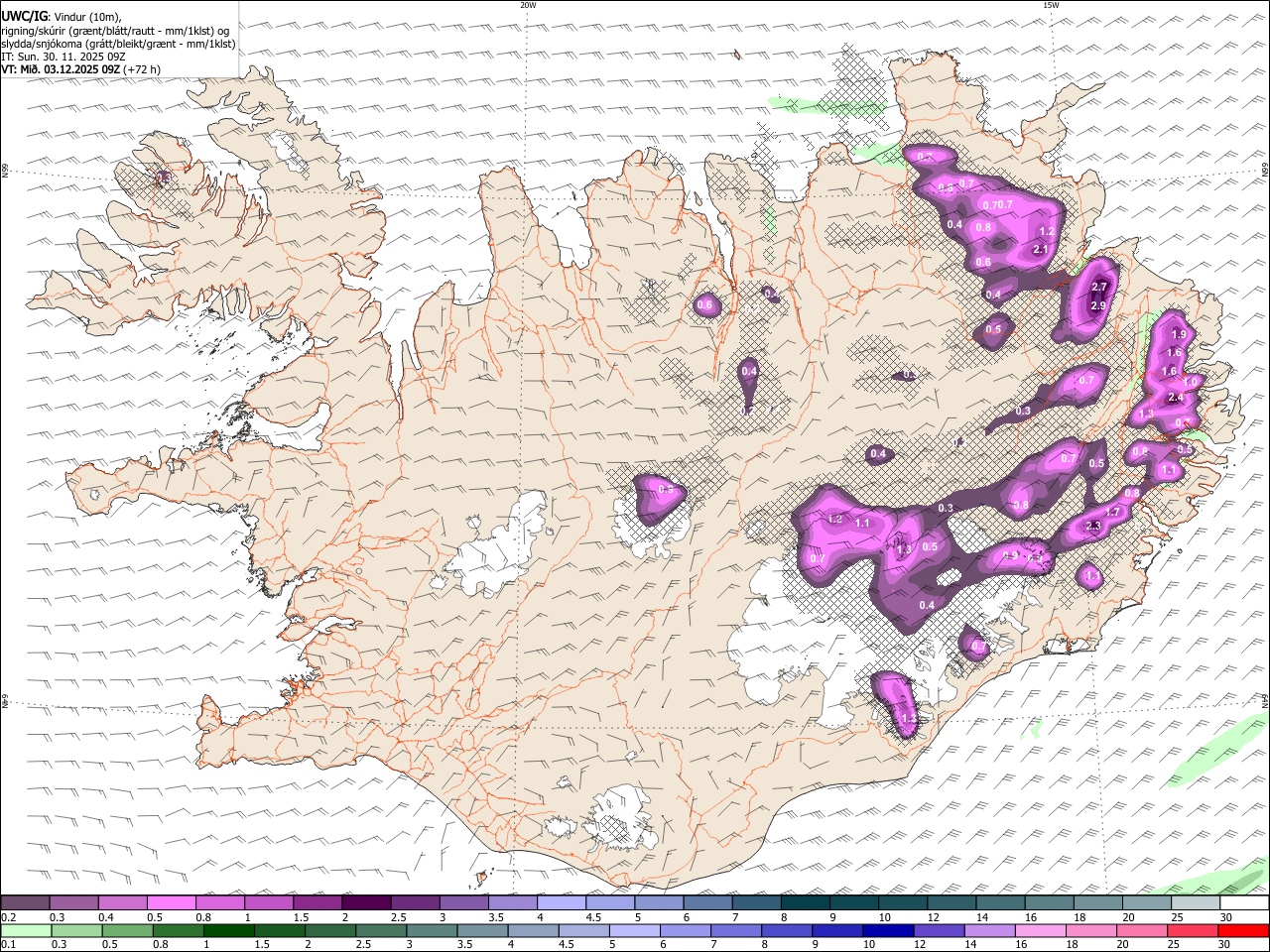Screen dimensions: 1270x952
Task: Click the deep navy blue 10 legend swatch
Action: tap(889, 931)
